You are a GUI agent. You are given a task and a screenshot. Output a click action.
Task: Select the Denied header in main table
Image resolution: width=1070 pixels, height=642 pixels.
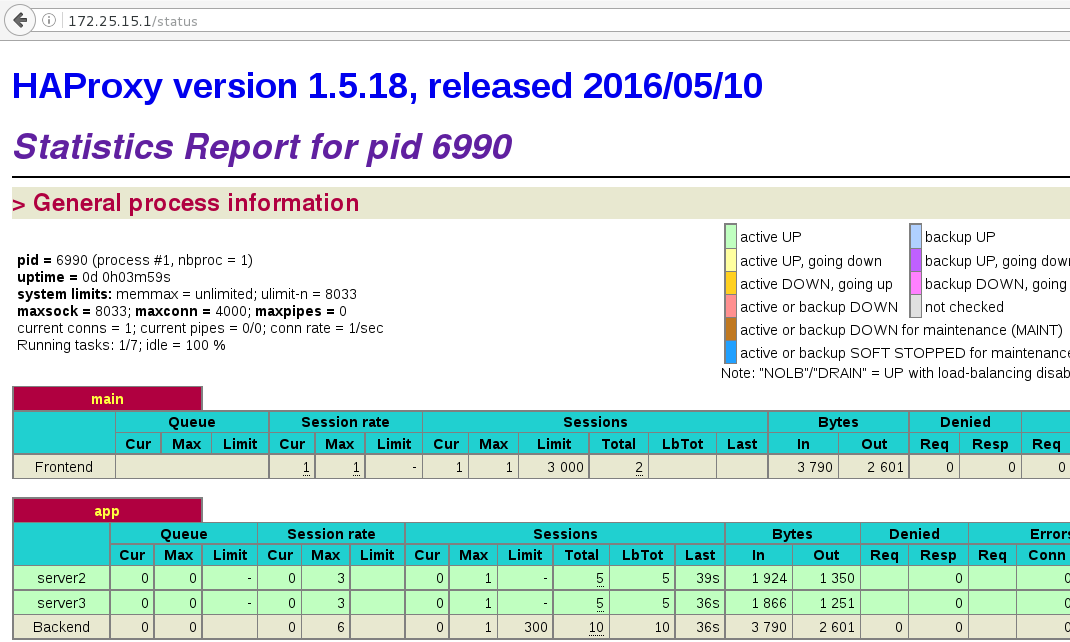tap(965, 422)
